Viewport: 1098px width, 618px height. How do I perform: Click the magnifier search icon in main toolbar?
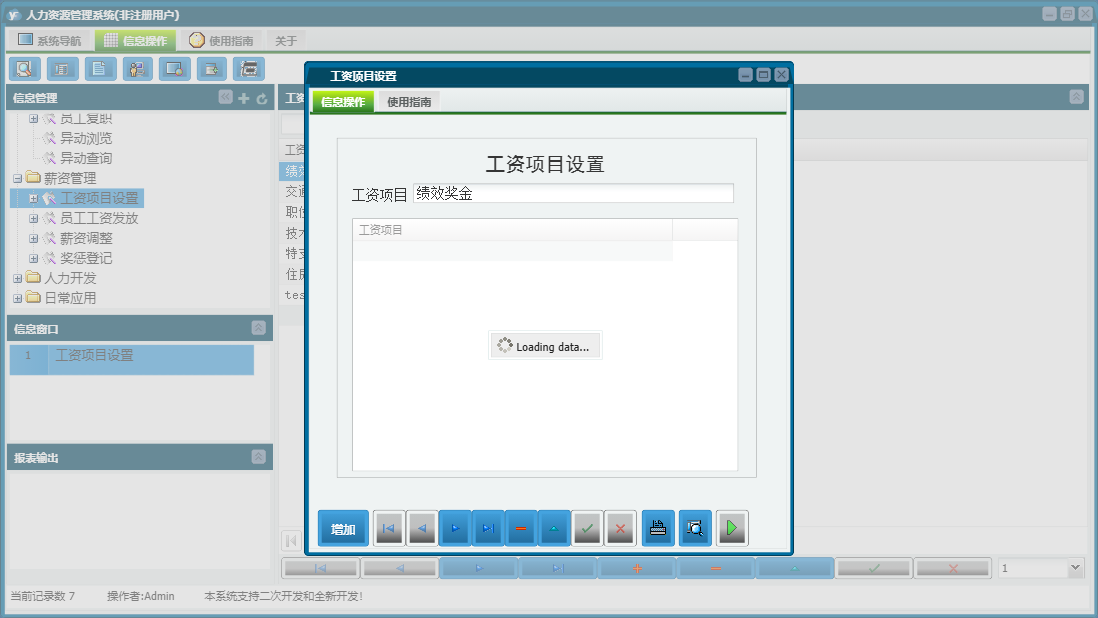coord(25,69)
